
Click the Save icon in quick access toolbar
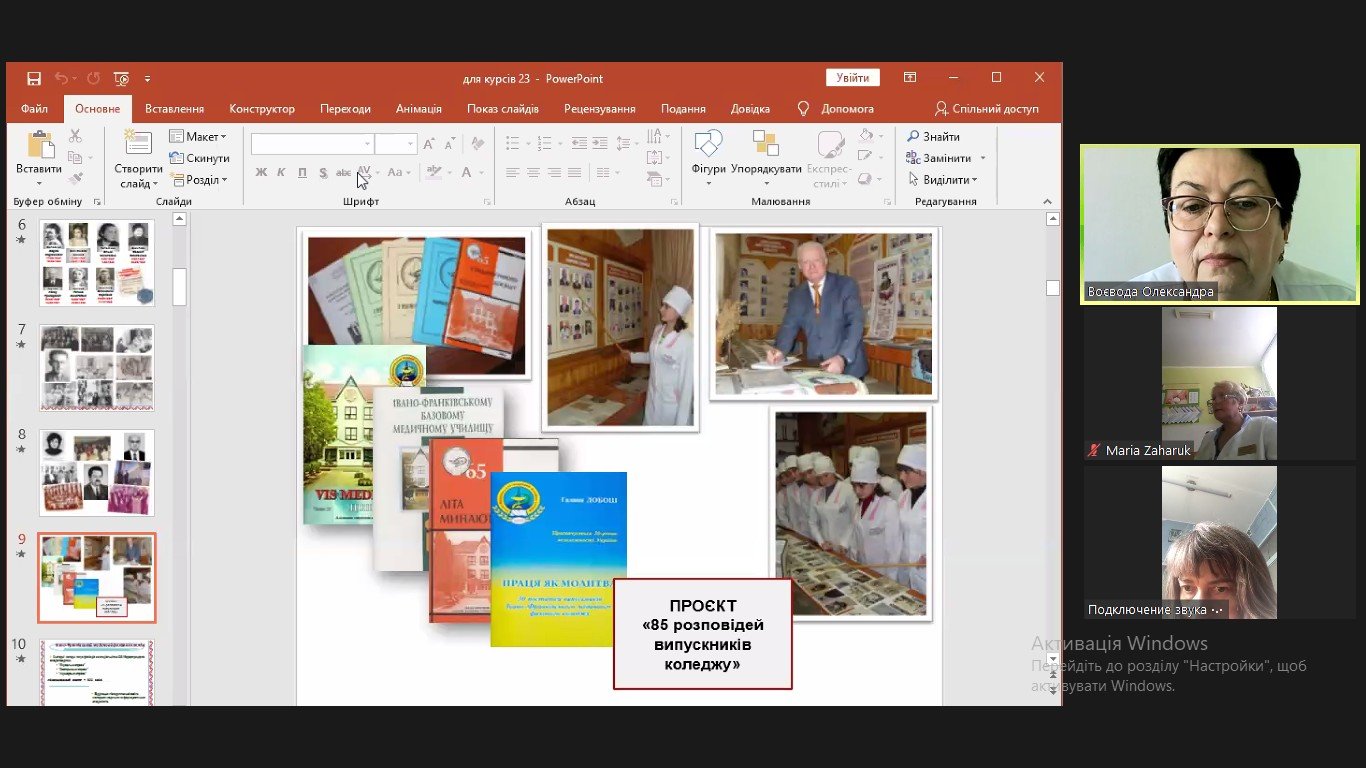[34, 79]
